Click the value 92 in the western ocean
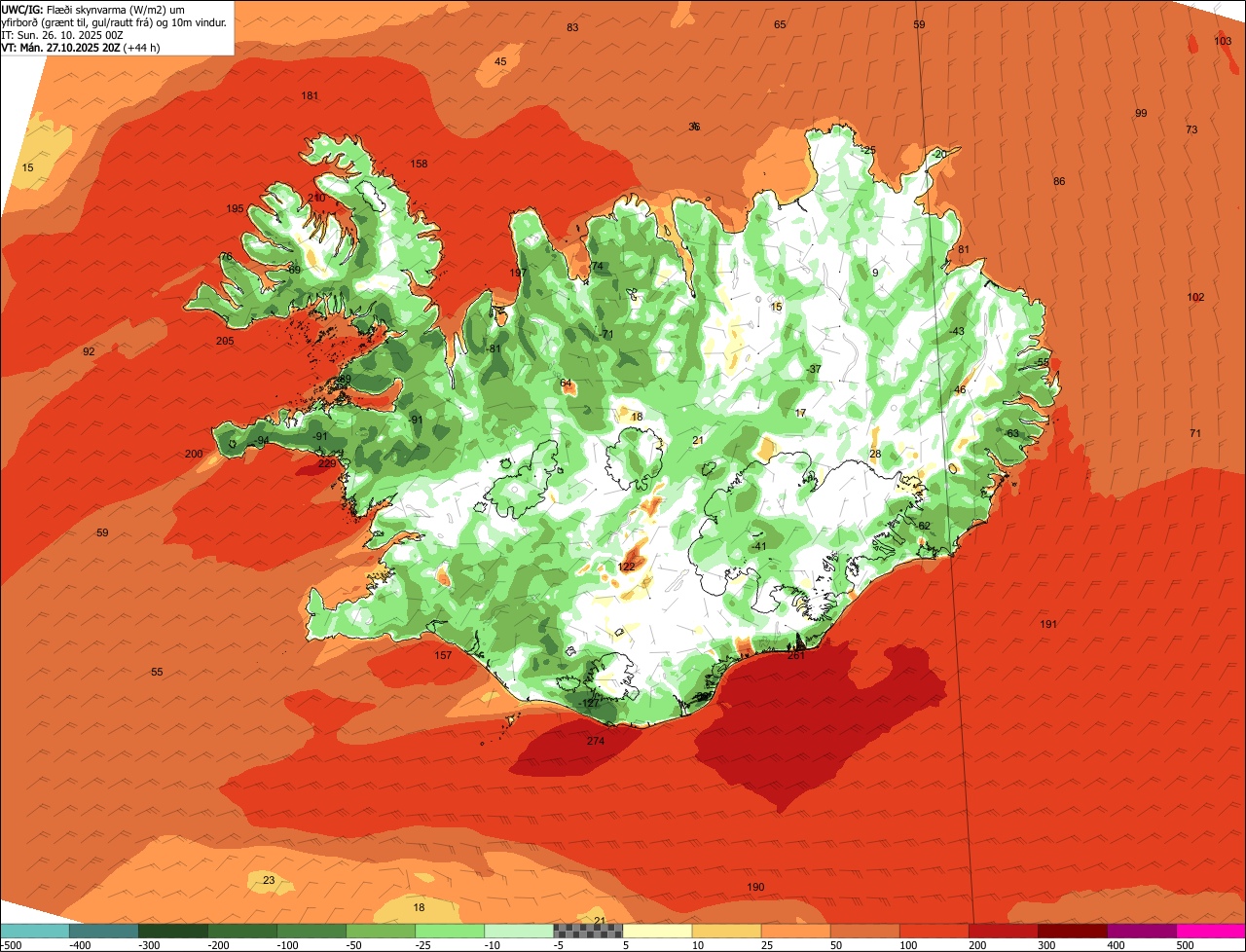Image resolution: width=1246 pixels, height=952 pixels. (x=89, y=351)
